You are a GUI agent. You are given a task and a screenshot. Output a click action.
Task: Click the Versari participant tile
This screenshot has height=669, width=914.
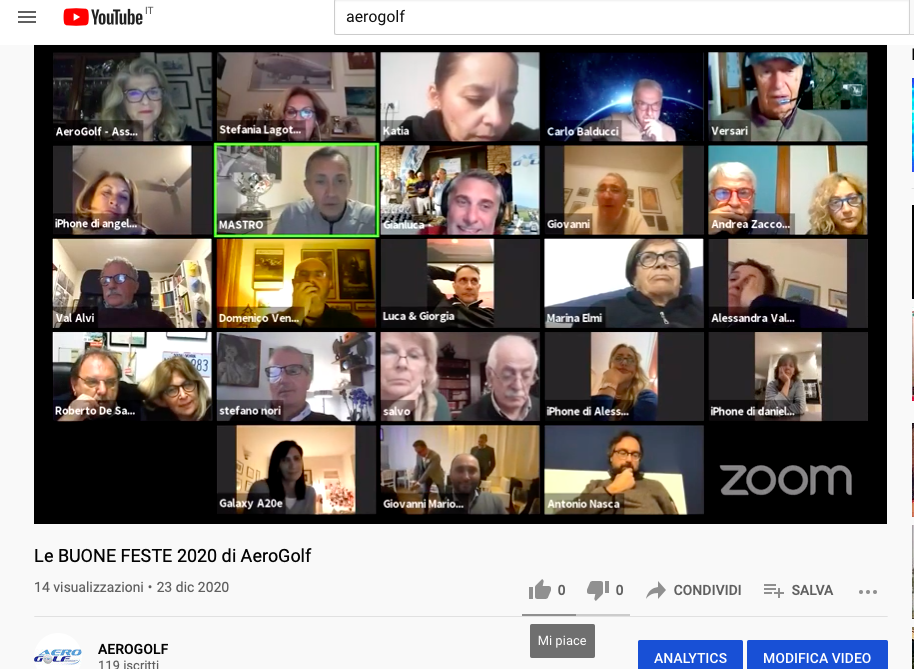(788, 97)
